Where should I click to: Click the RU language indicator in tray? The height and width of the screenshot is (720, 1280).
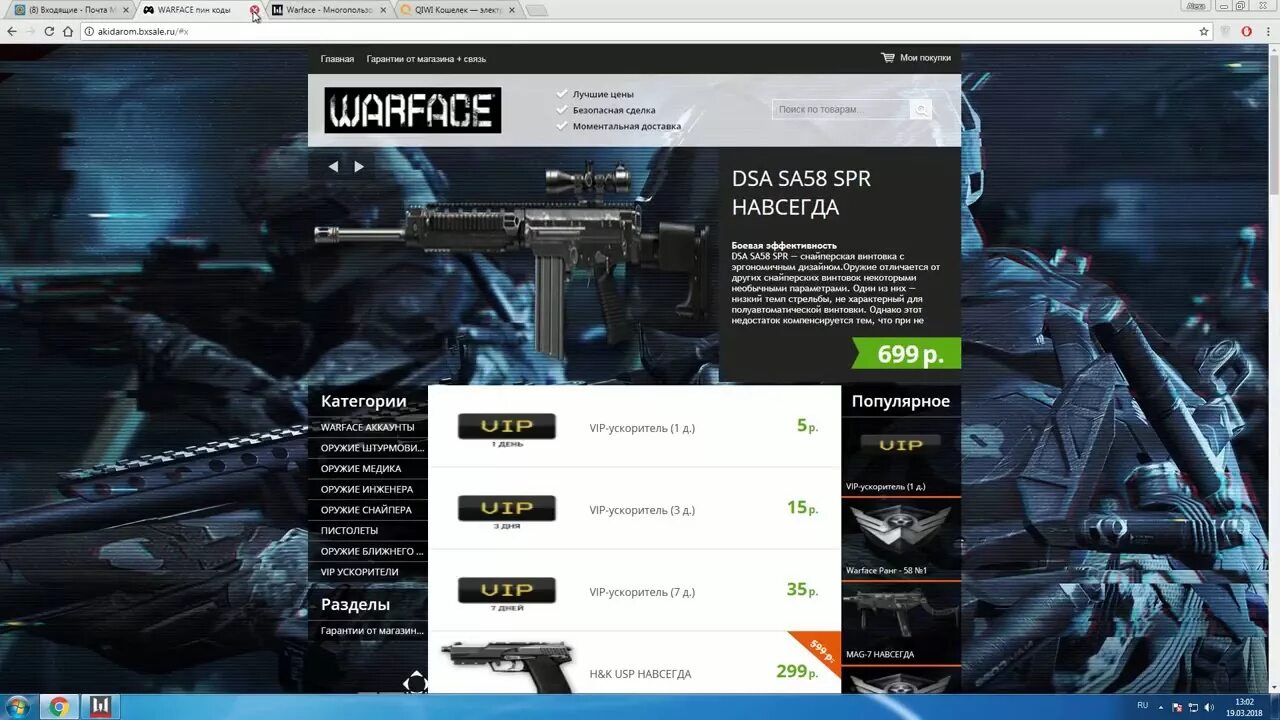[1143, 706]
